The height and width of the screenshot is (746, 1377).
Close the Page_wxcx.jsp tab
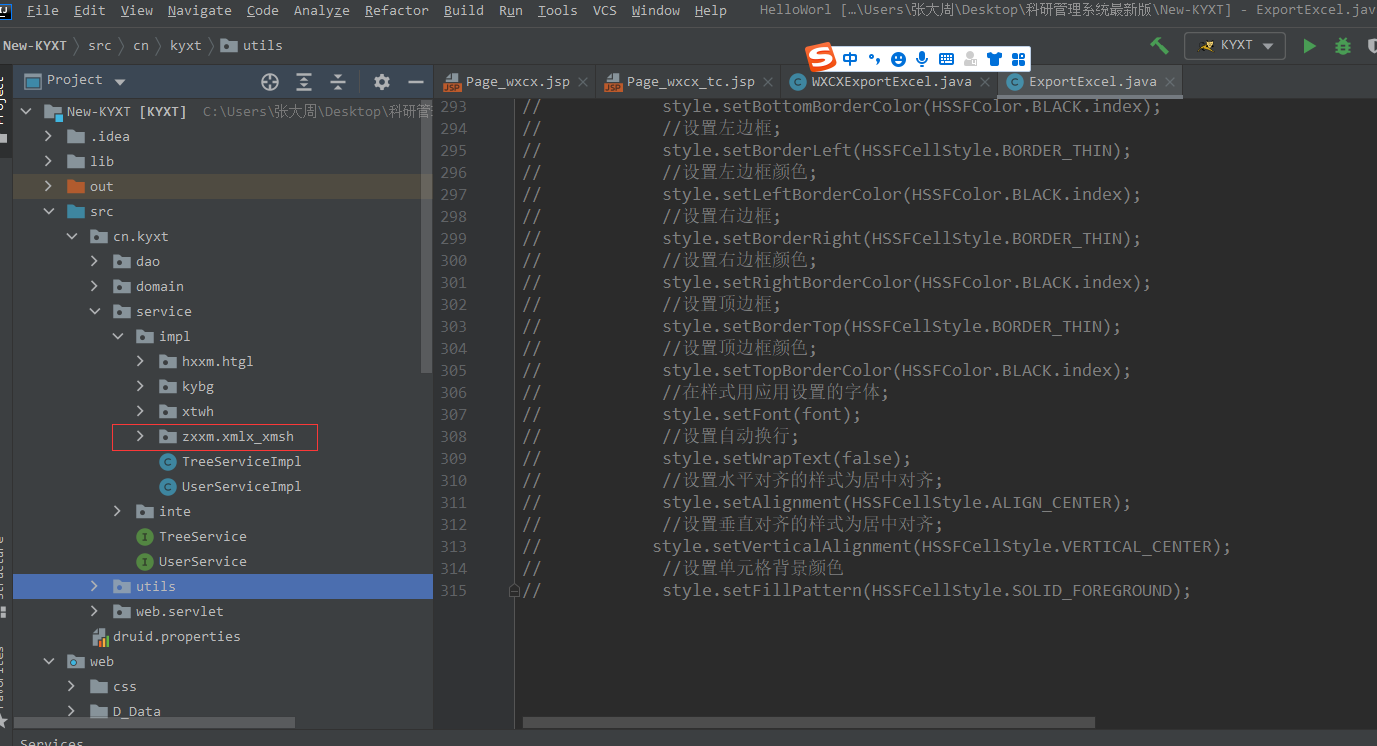tap(583, 82)
